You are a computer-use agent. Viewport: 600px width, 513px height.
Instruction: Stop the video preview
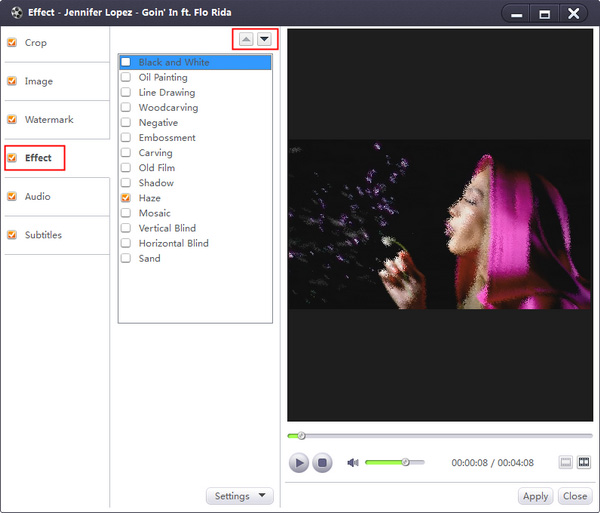click(322, 463)
